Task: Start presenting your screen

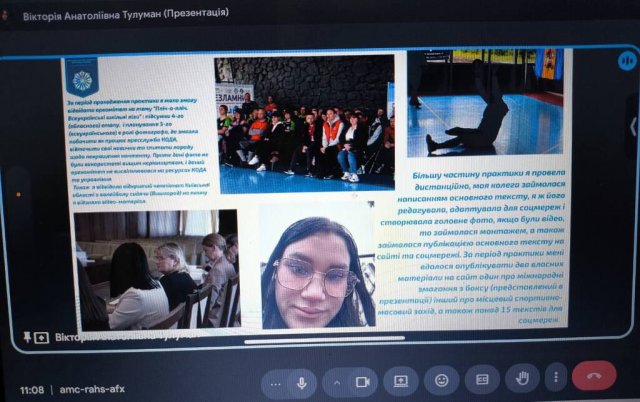Action: click(x=400, y=381)
